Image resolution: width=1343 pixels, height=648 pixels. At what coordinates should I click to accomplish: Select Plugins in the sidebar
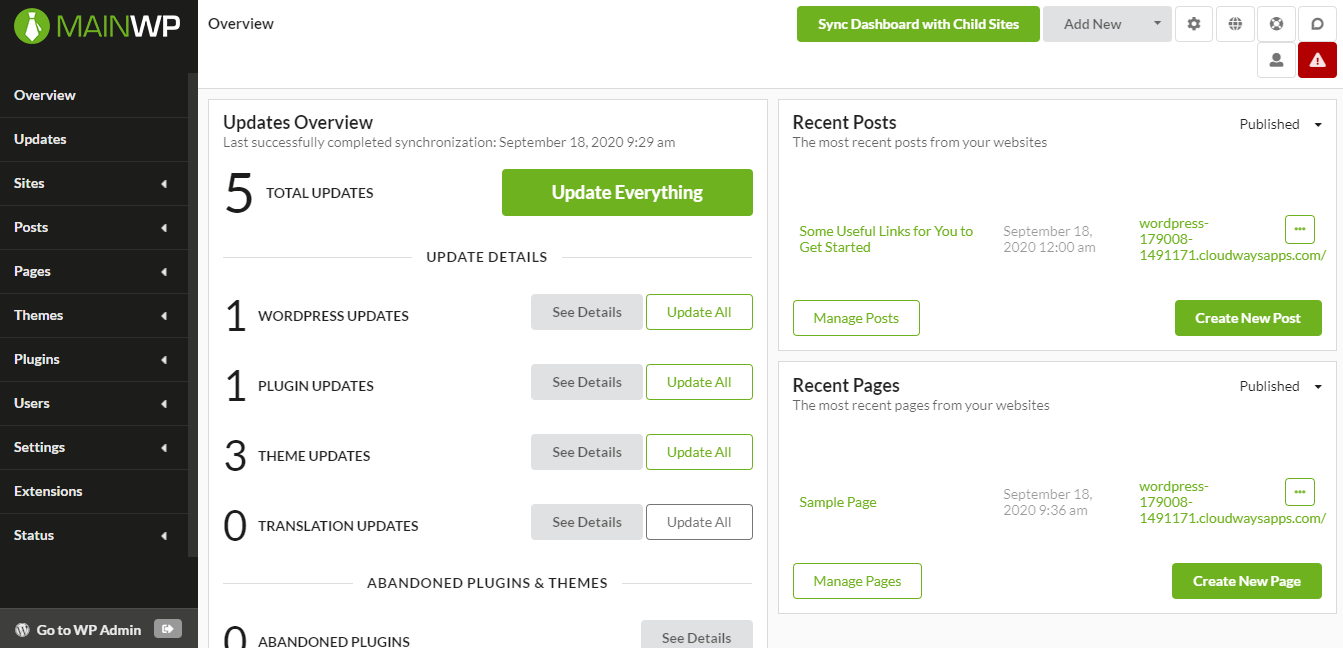coord(94,359)
